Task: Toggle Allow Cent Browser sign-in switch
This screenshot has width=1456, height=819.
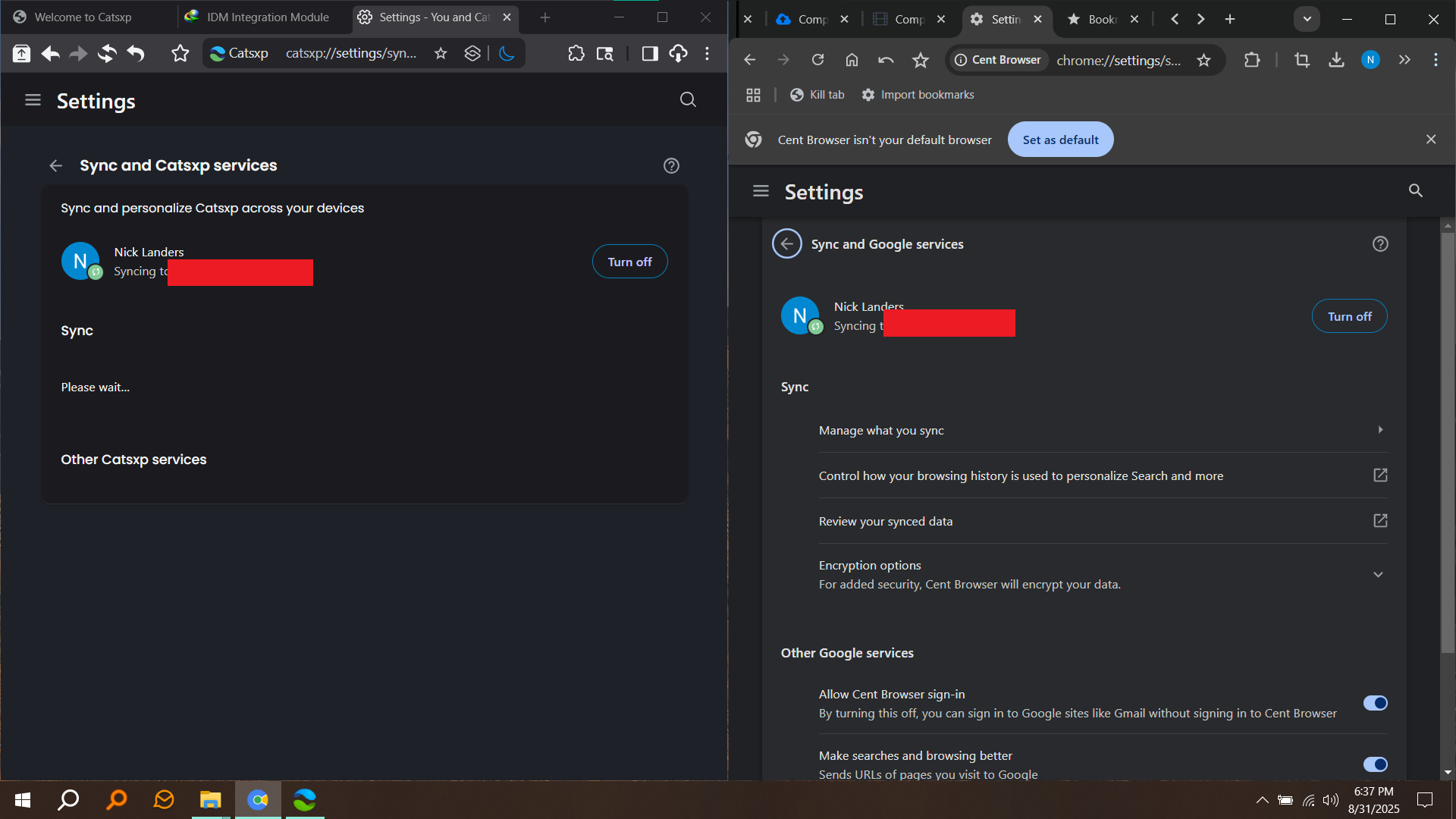Action: coord(1375,703)
